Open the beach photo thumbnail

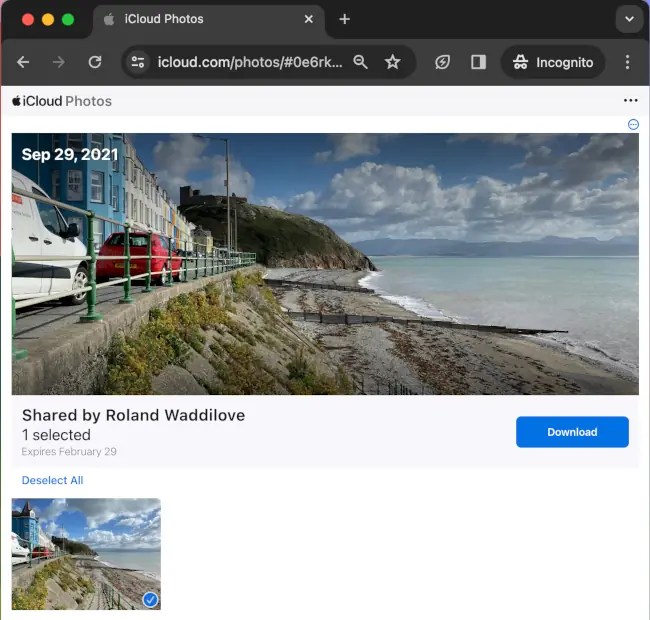(x=86, y=554)
